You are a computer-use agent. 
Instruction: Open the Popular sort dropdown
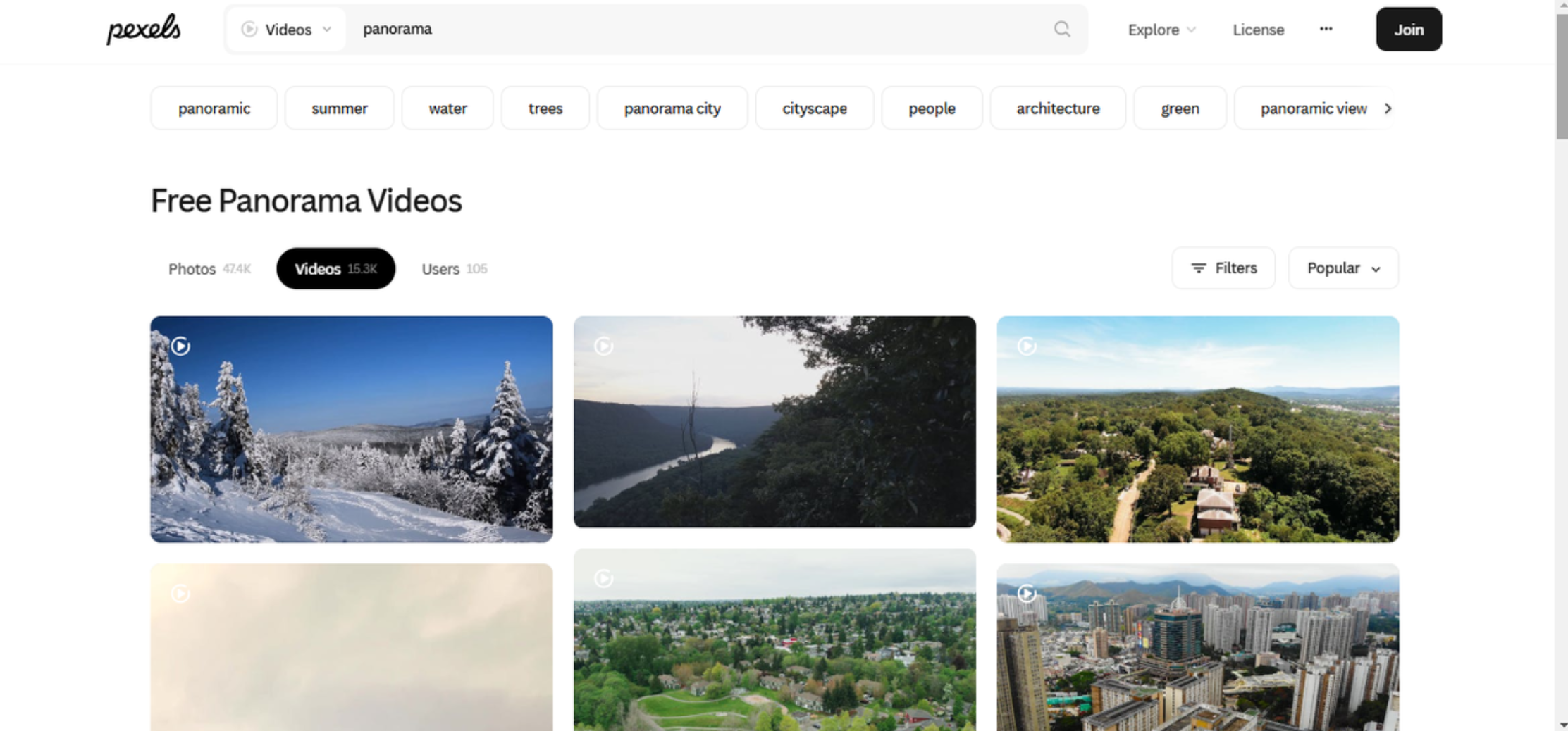point(1343,268)
